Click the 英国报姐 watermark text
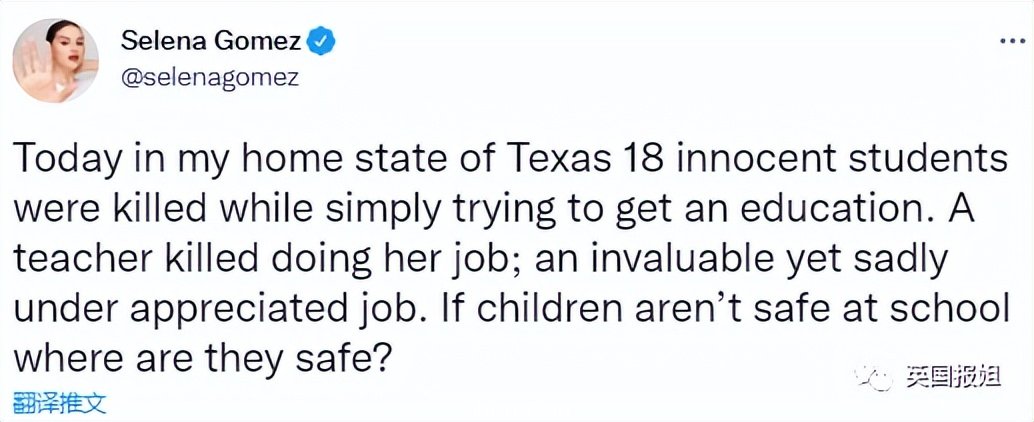This screenshot has height=422, width=1034. coord(953,378)
